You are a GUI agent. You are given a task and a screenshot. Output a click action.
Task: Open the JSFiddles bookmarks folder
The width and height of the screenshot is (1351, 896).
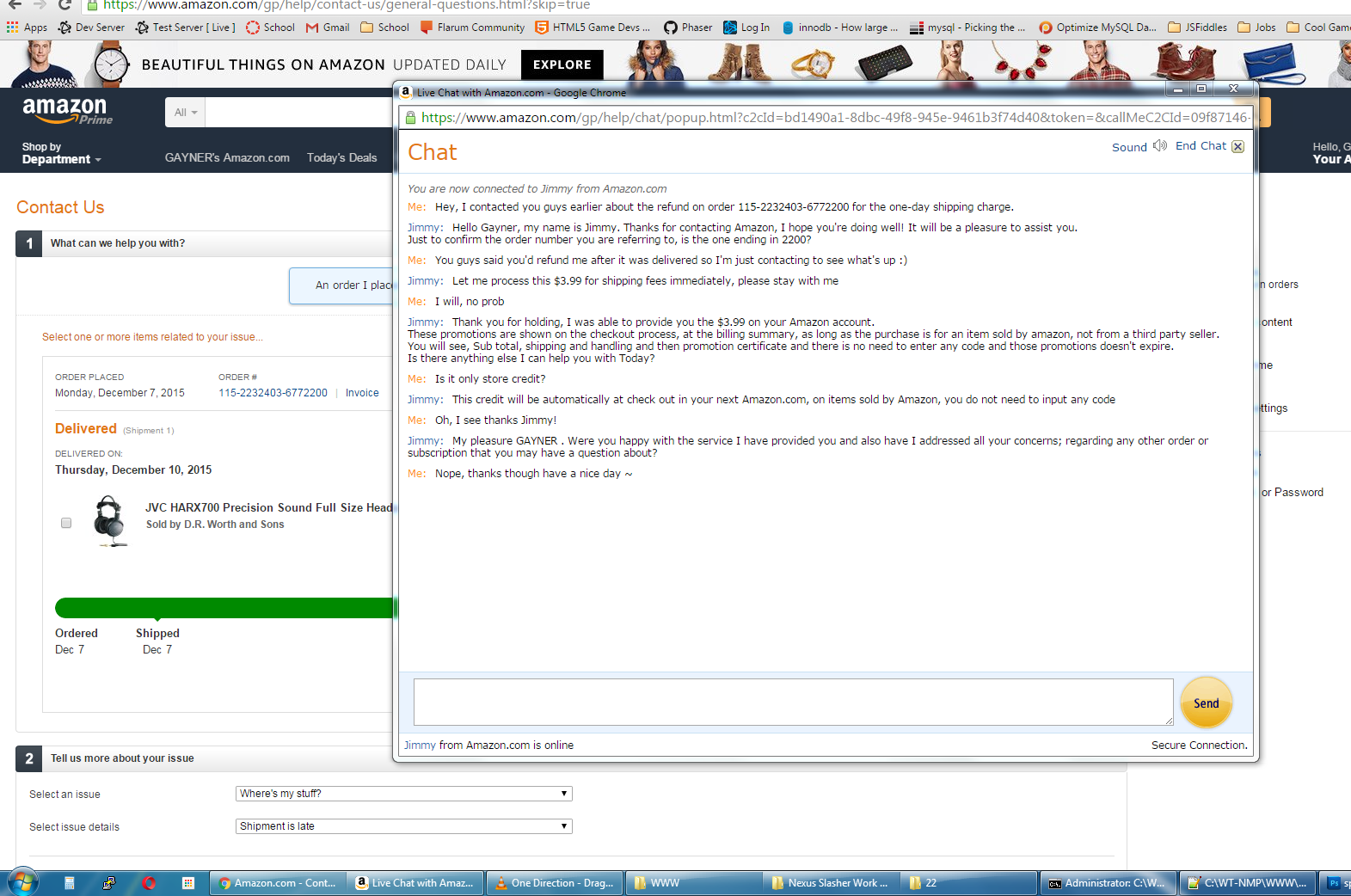[x=1197, y=28]
